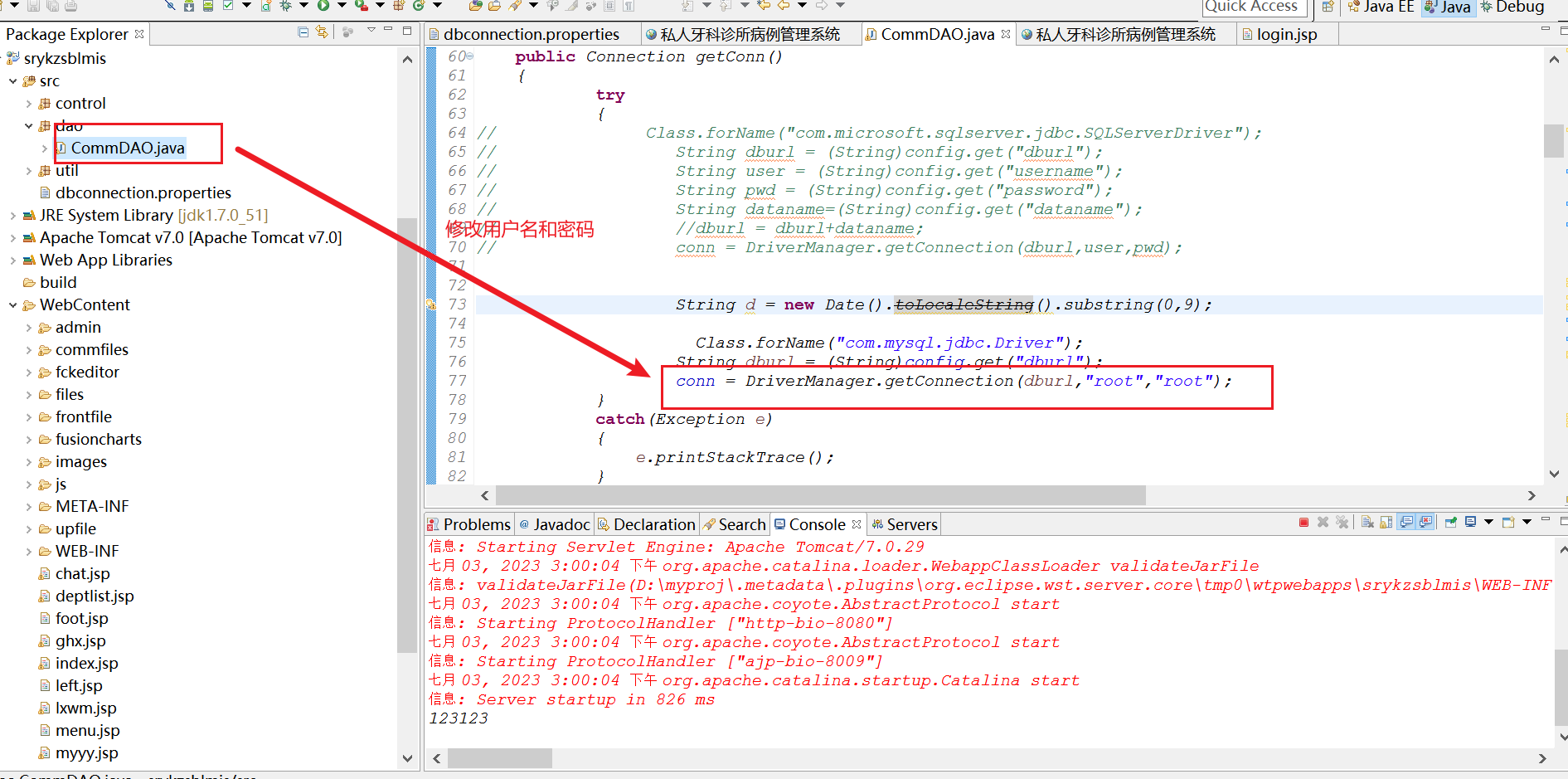The height and width of the screenshot is (779, 1568).
Task: Collapse the WebContent folder
Action: (x=13, y=305)
